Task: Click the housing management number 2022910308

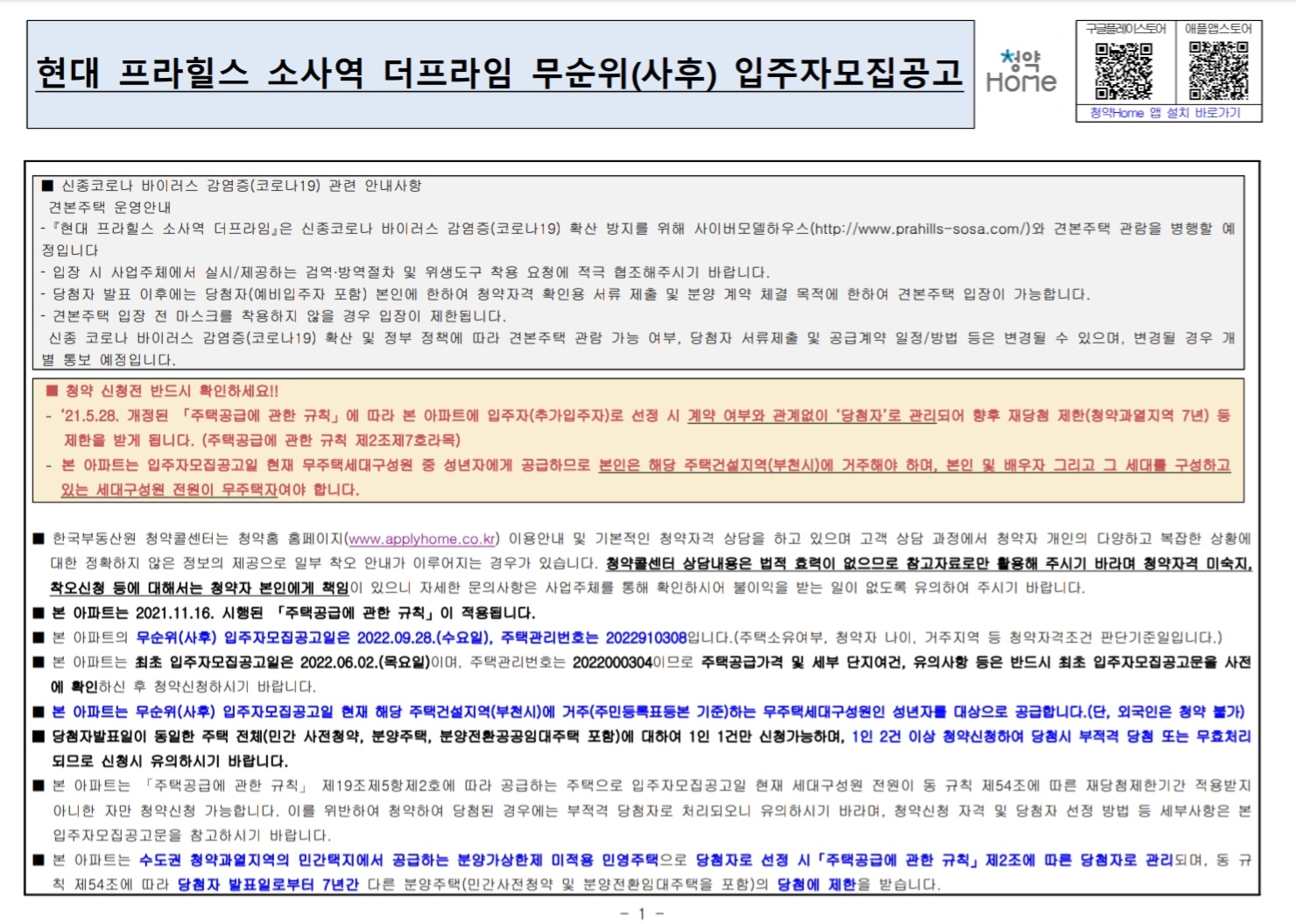Action: coord(646,637)
